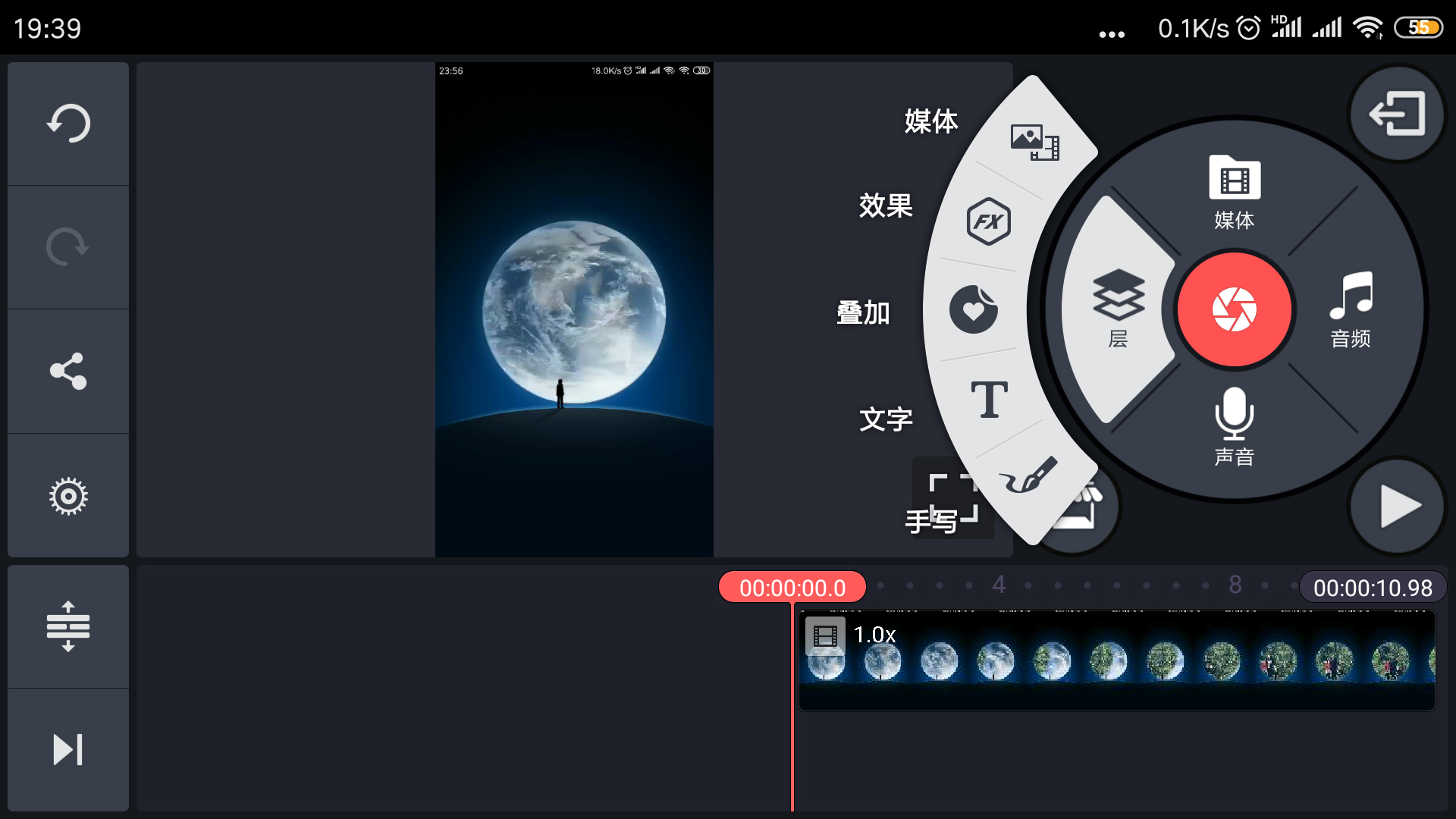Screen dimensions: 1456x819
Task: Open the Audio (音频) music note
Action: point(1351,309)
